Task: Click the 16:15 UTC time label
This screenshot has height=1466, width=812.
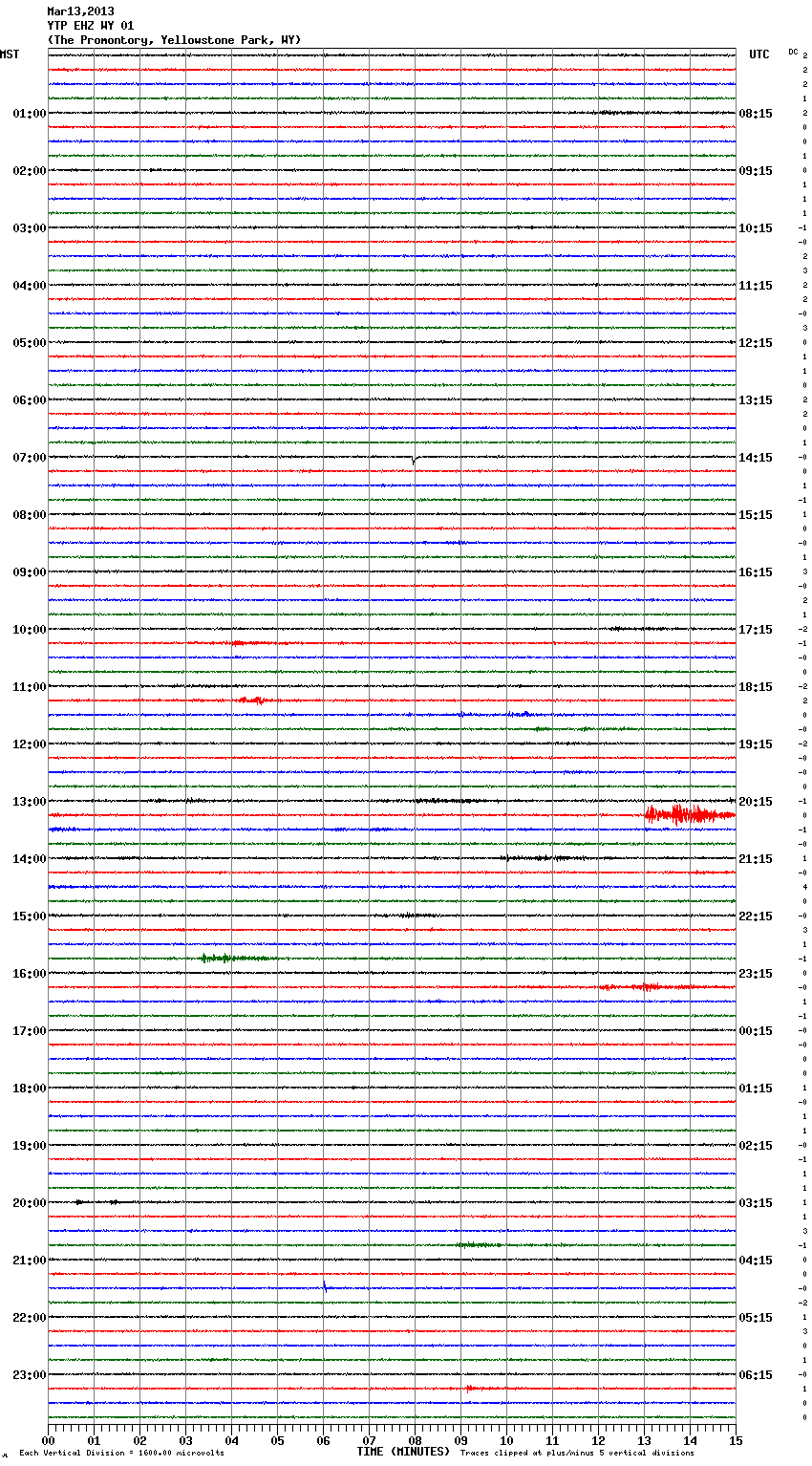Action: pyautogui.click(x=756, y=572)
